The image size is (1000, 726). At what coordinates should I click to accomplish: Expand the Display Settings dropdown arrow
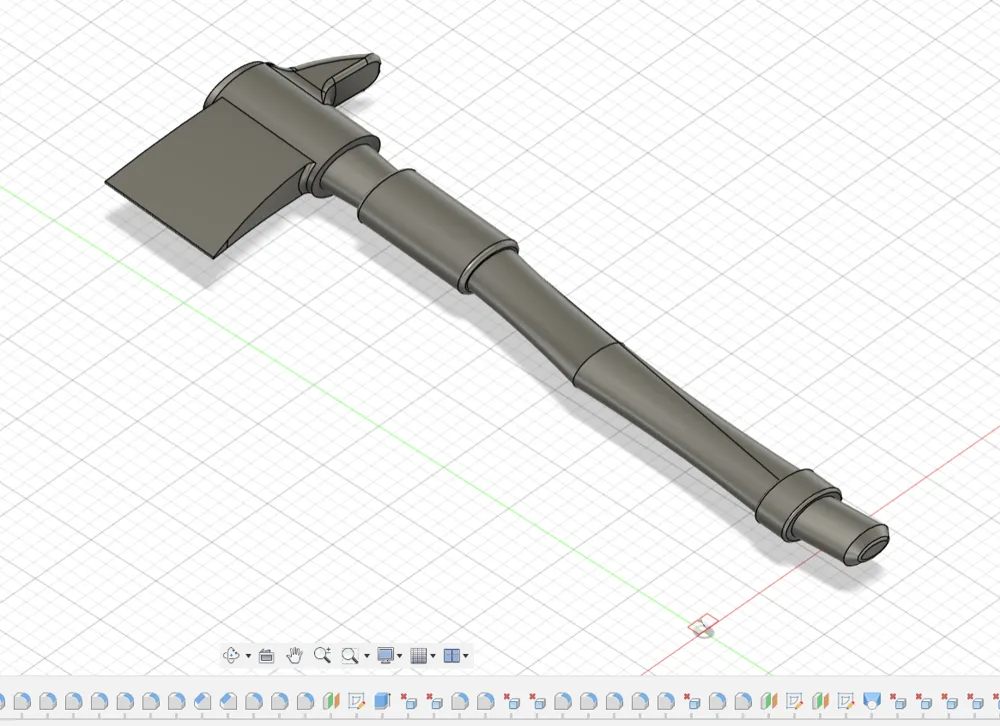pyautogui.click(x=400, y=656)
